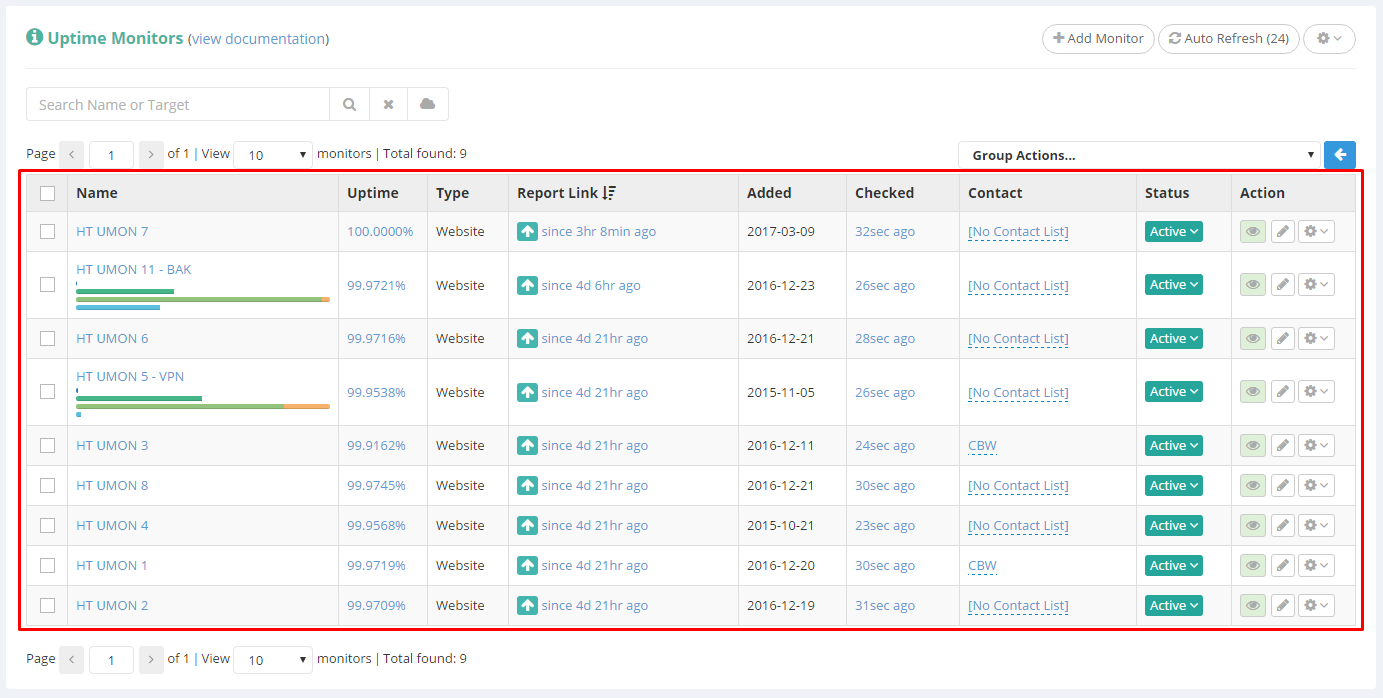Toggle the eye icon for HT UMON 3
Viewport: 1383px width, 698px height.
pos(1251,446)
